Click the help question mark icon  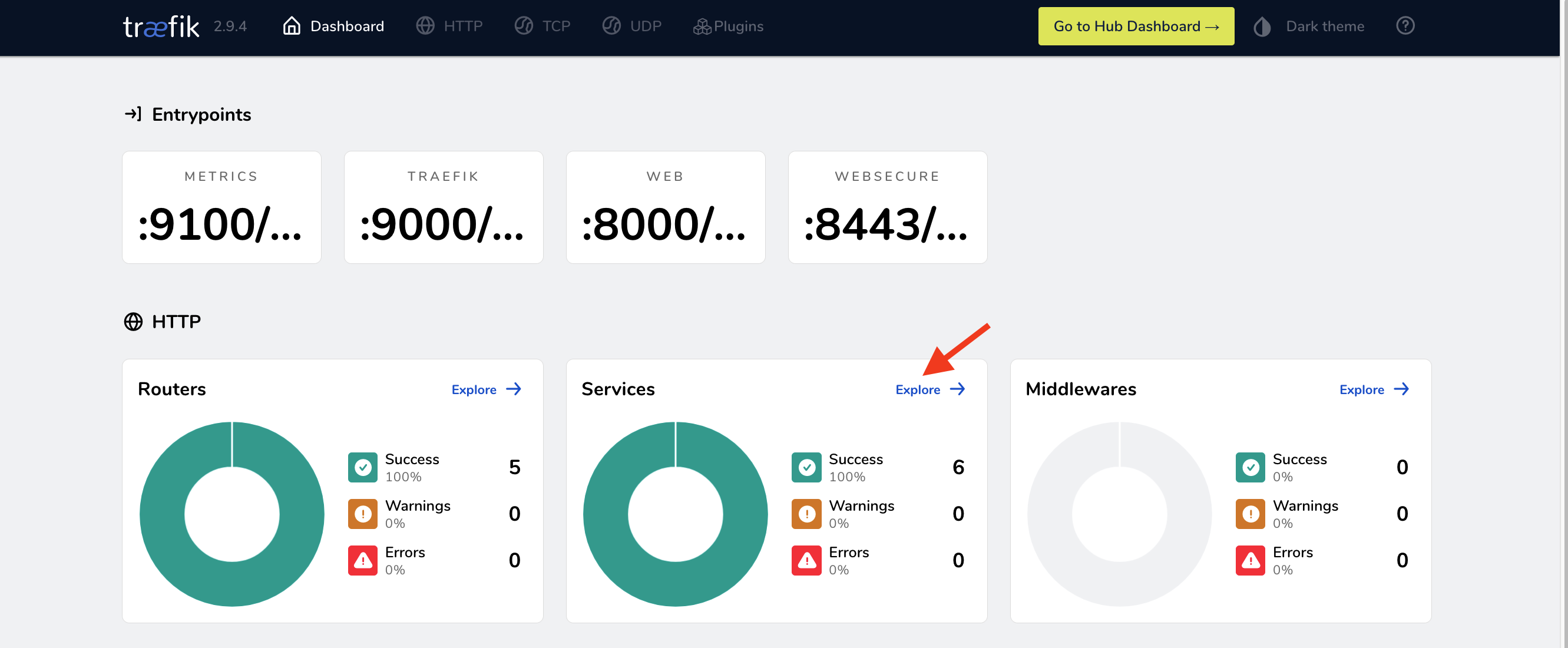[1405, 25]
